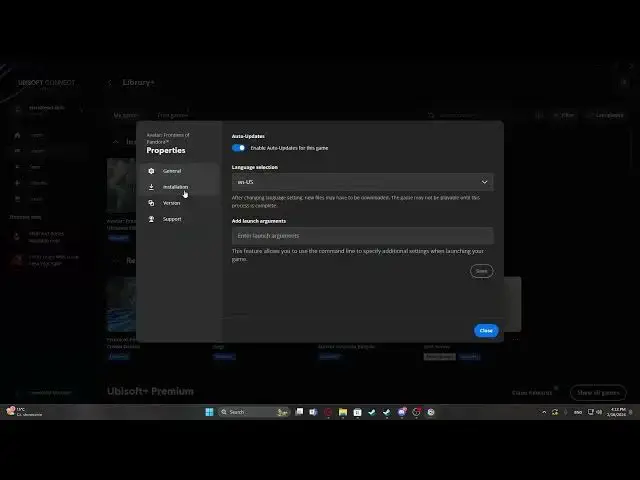Open the Windows Start menu
The width and height of the screenshot is (640, 480).
pos(209,412)
